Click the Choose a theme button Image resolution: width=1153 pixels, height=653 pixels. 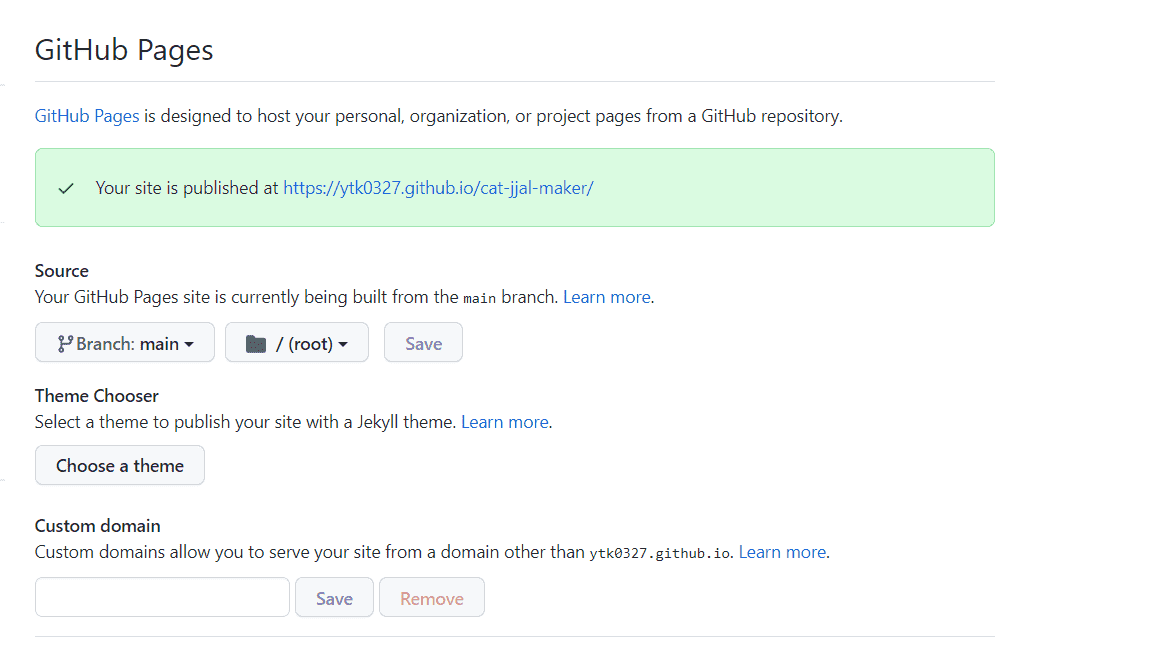coord(120,465)
